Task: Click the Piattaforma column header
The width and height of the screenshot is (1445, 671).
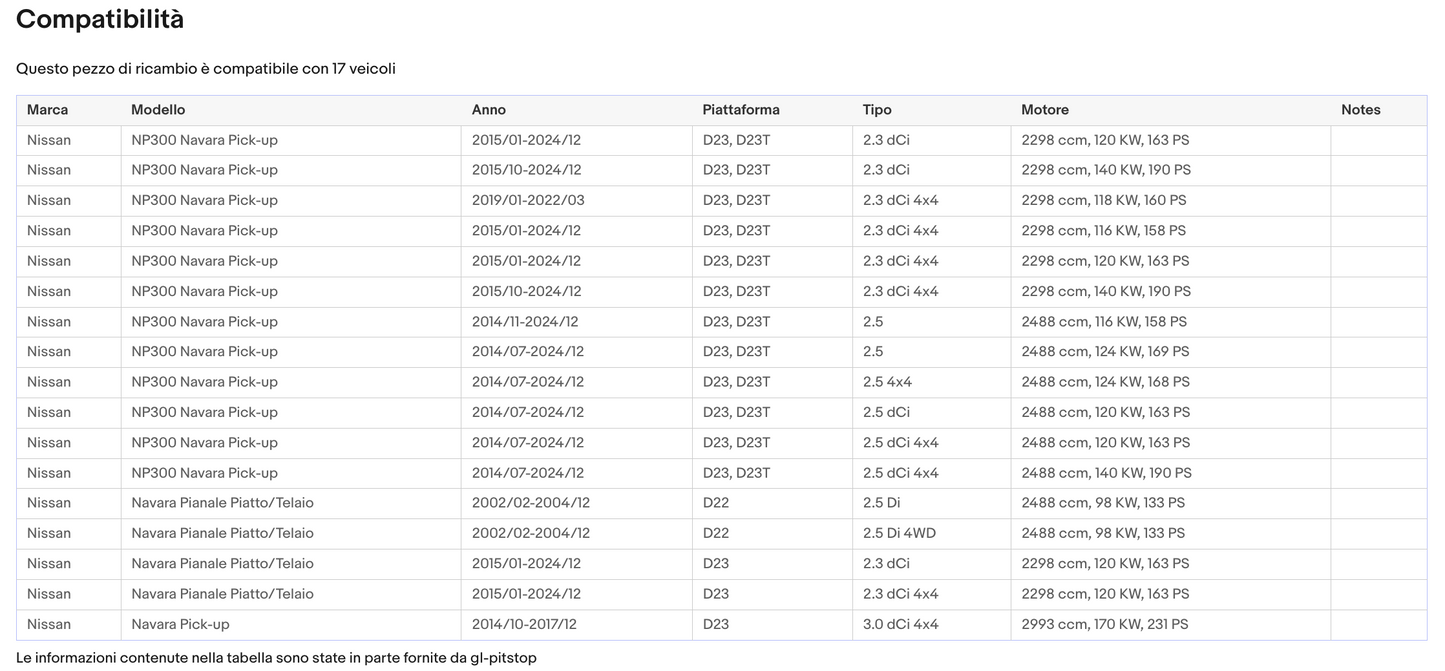Action: coord(740,110)
